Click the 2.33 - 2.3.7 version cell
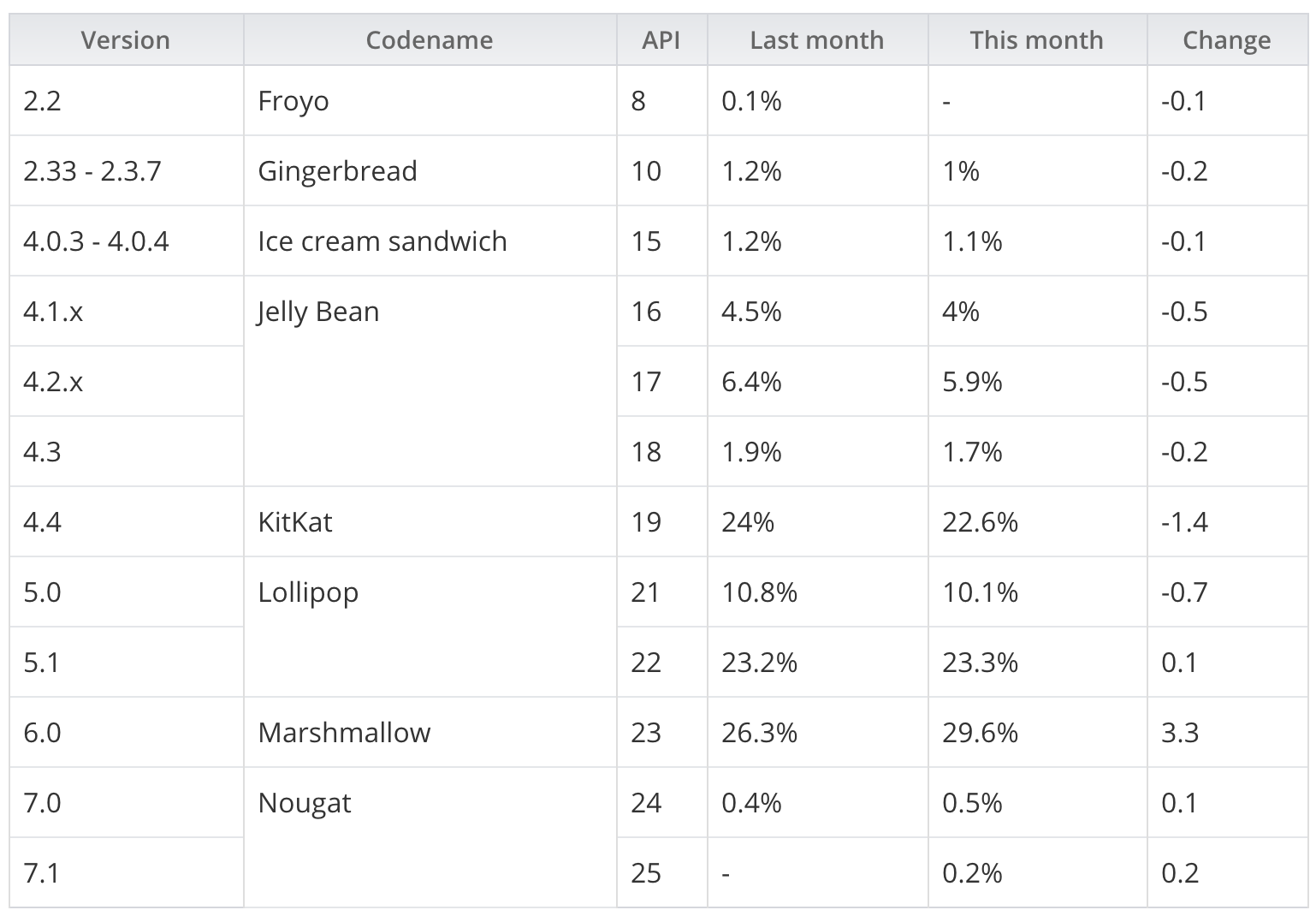This screenshot has width=1316, height=916. [x=92, y=171]
